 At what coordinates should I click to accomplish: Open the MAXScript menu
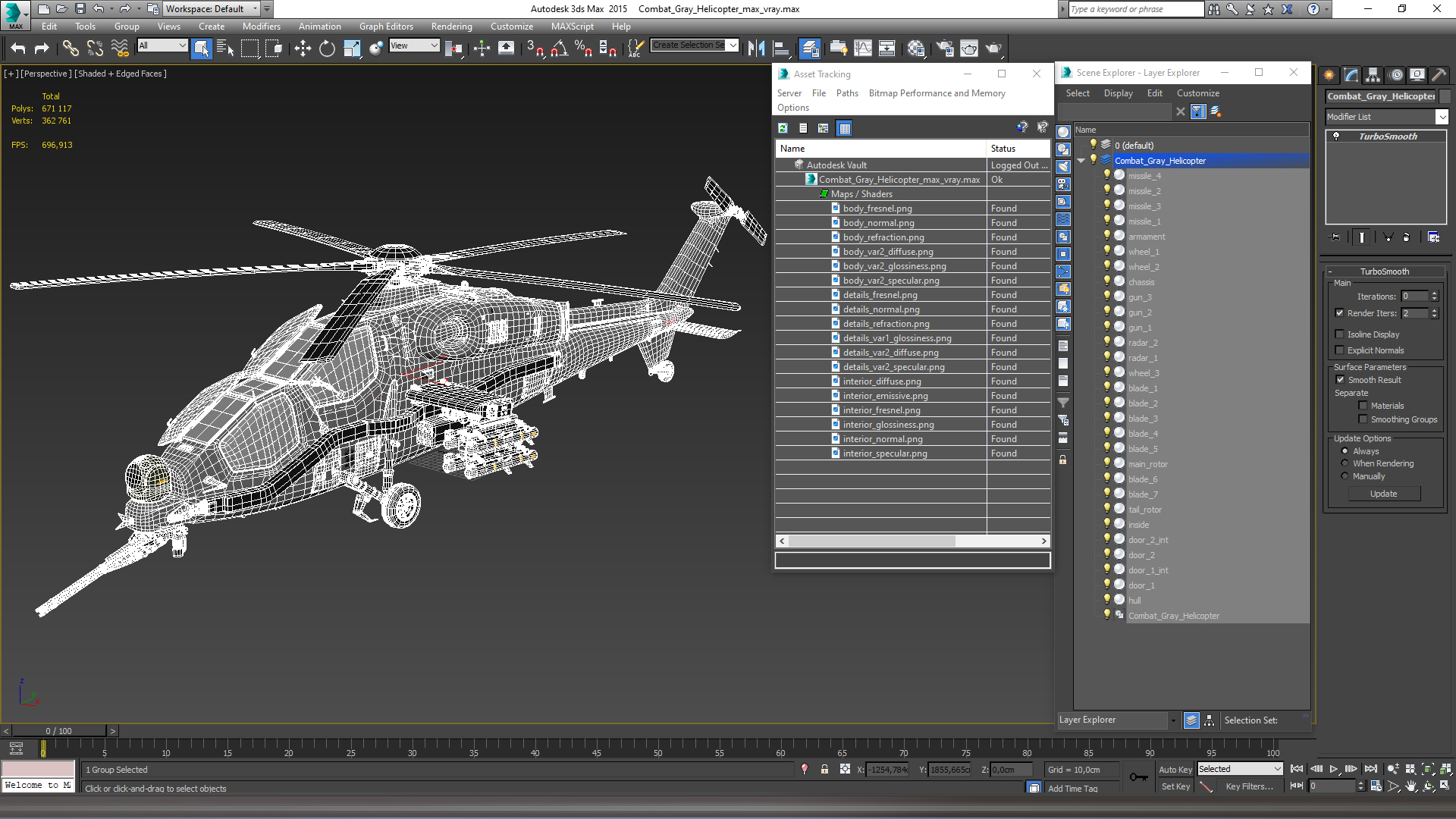[572, 27]
